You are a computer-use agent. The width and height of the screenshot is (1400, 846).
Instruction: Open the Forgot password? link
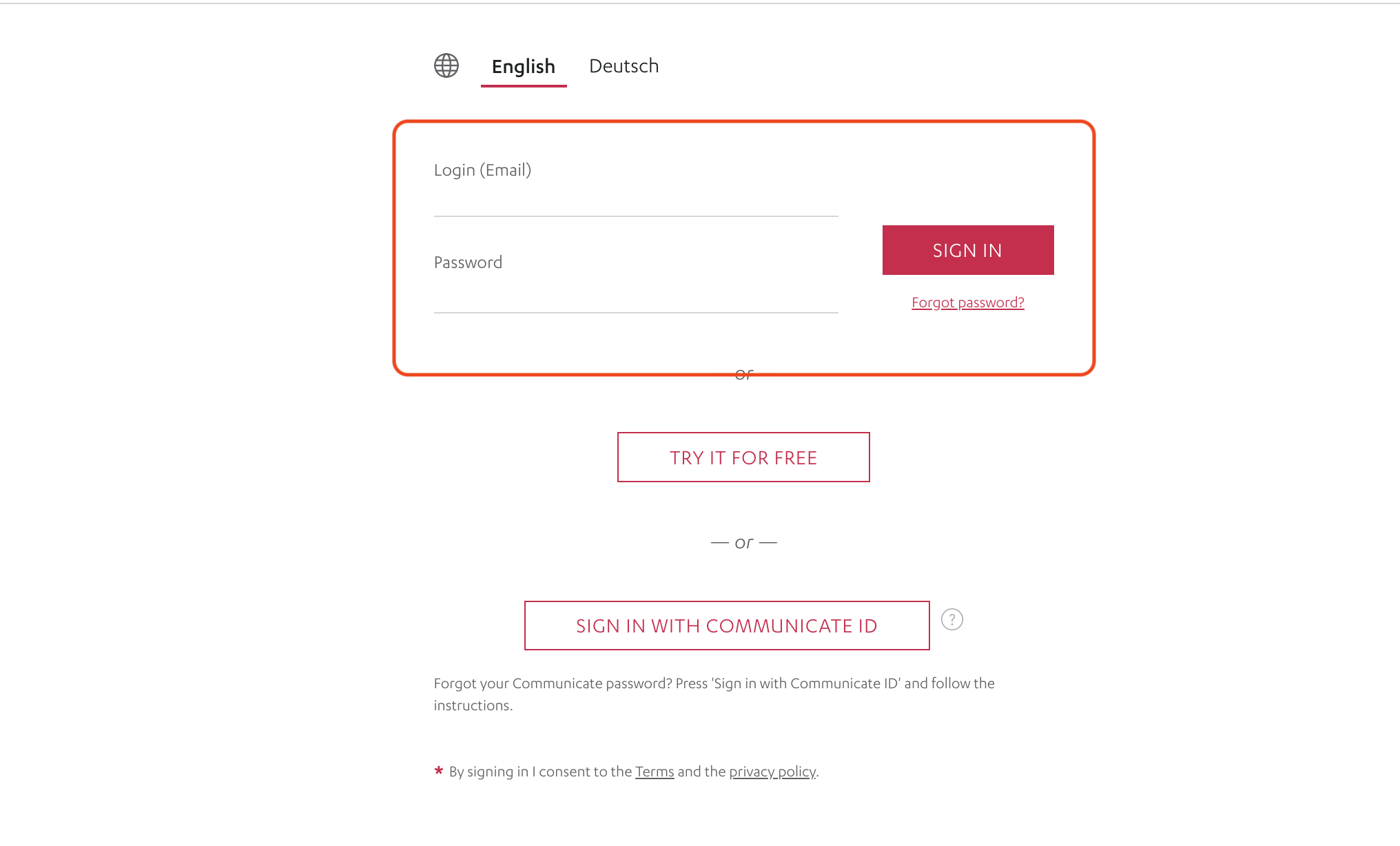(968, 302)
